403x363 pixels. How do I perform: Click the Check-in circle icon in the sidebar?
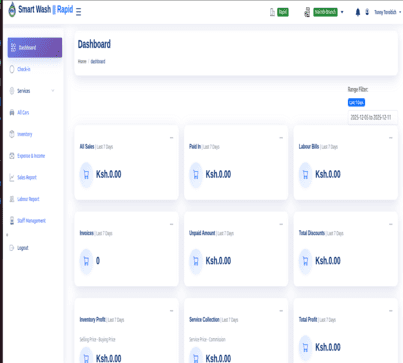pos(12,69)
